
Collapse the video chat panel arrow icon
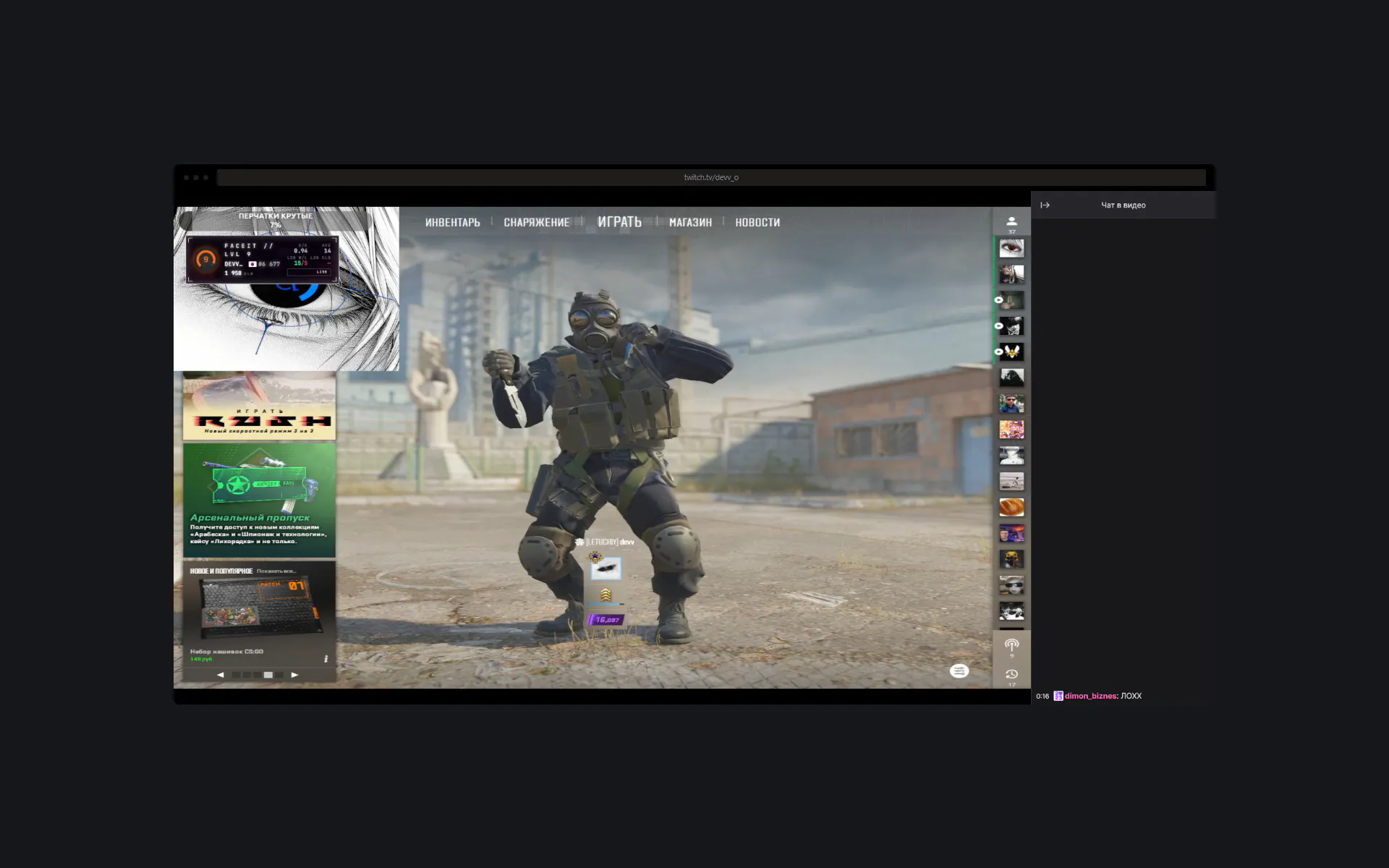click(x=1045, y=205)
